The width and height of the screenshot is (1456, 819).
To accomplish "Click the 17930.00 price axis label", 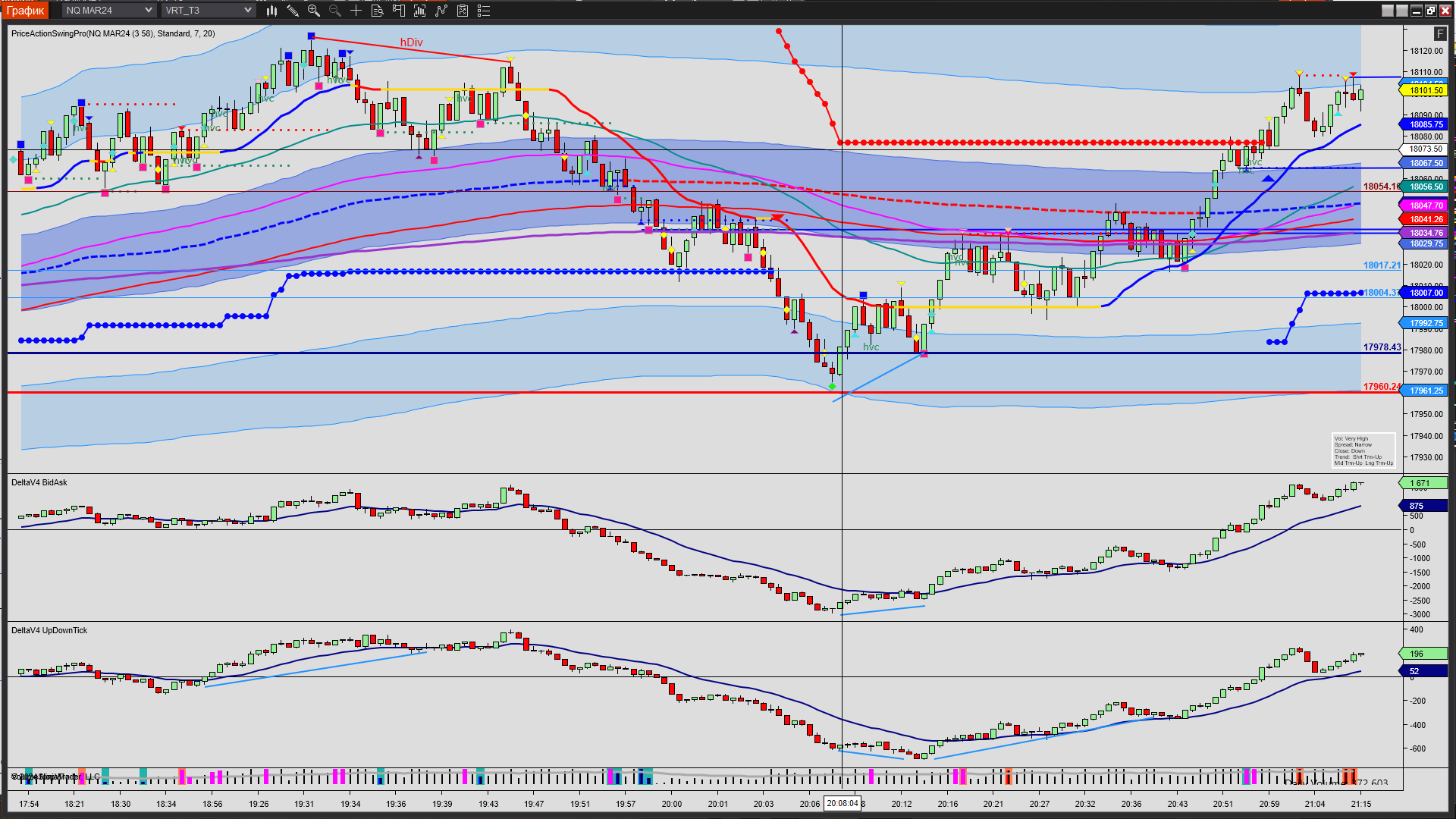I will pyautogui.click(x=1426, y=457).
